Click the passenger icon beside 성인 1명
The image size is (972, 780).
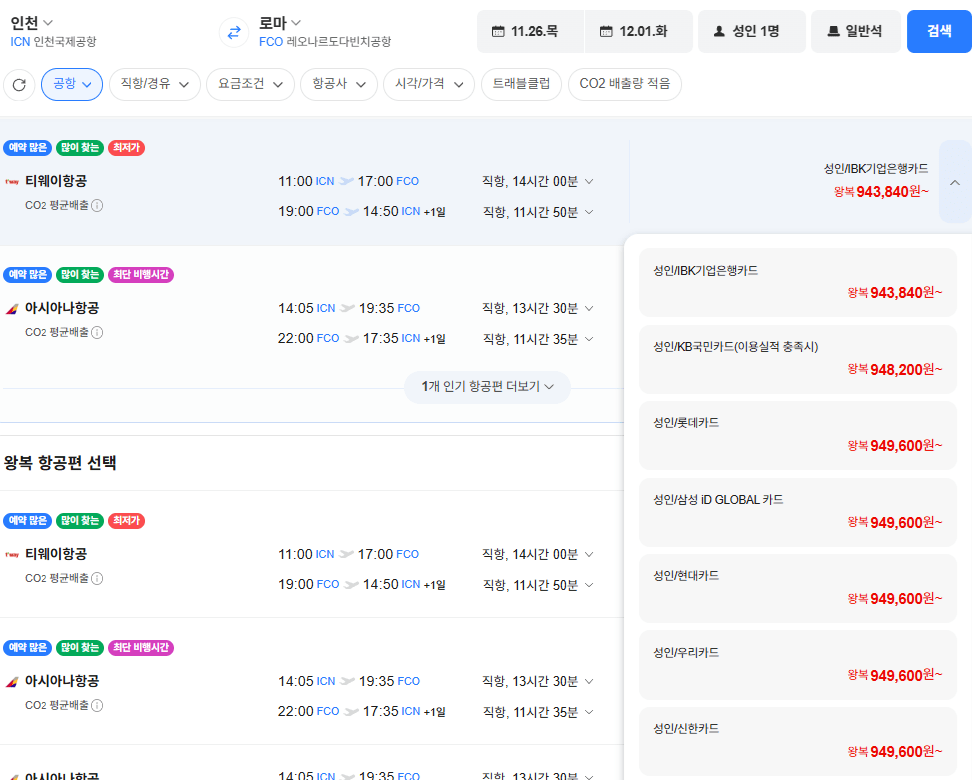(719, 31)
